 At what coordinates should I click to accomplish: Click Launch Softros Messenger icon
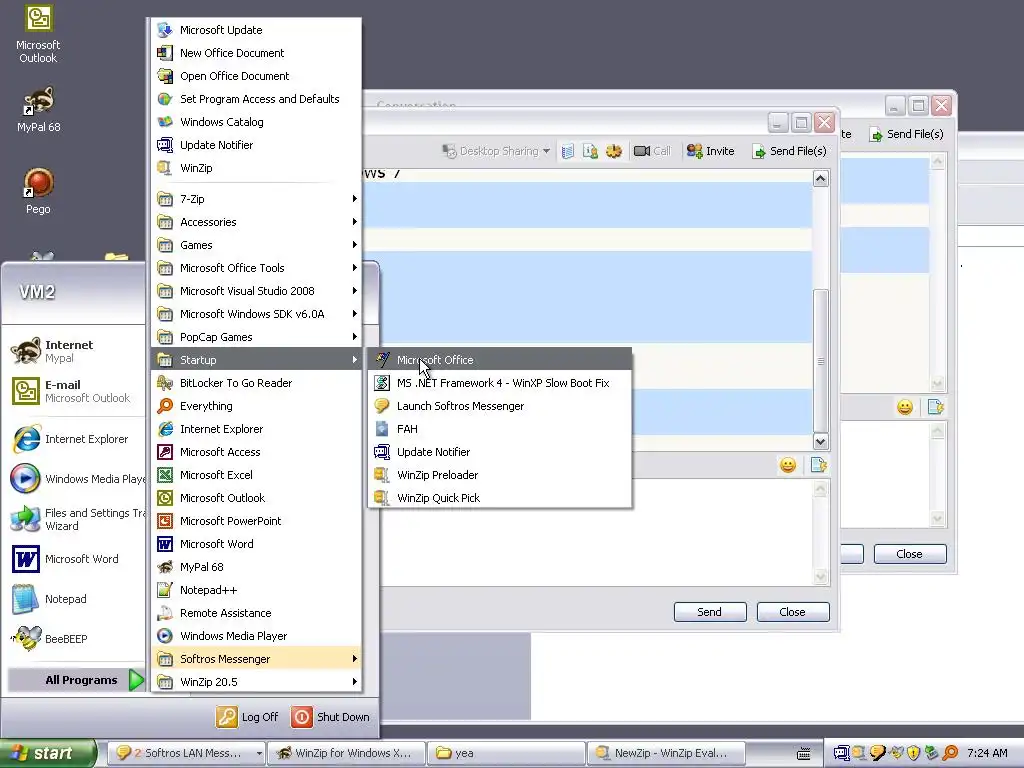[x=382, y=406]
